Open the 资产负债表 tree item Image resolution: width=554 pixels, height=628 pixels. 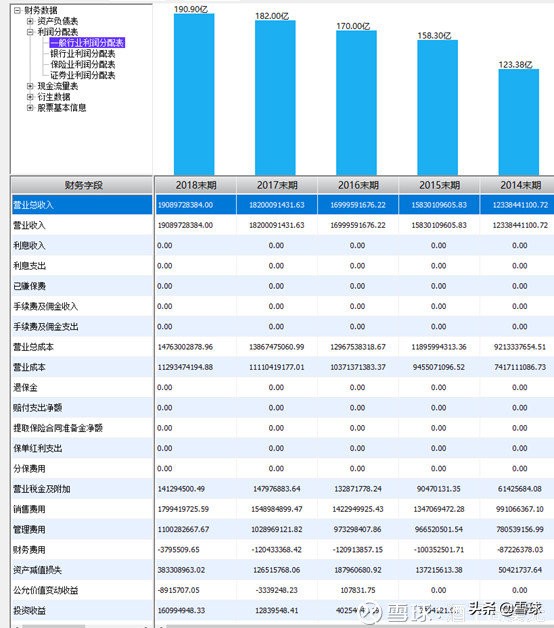coord(58,21)
